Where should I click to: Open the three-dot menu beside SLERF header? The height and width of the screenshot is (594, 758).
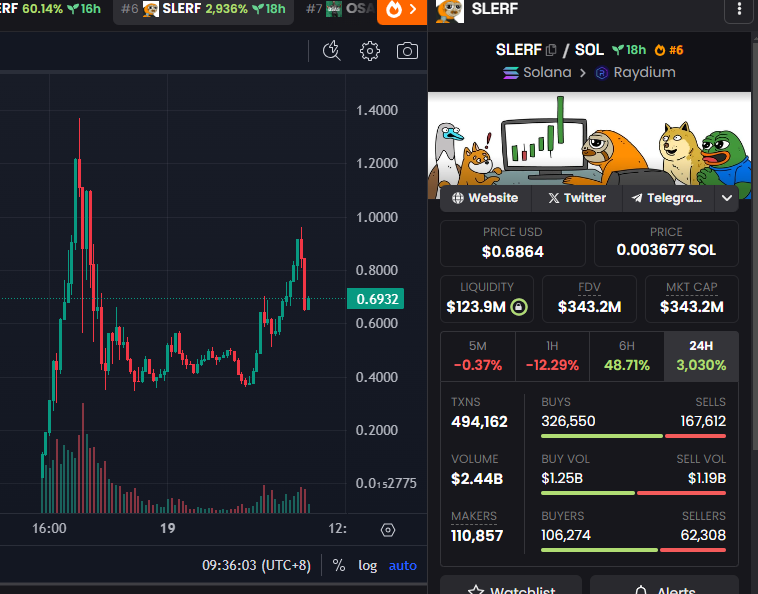coord(739,9)
